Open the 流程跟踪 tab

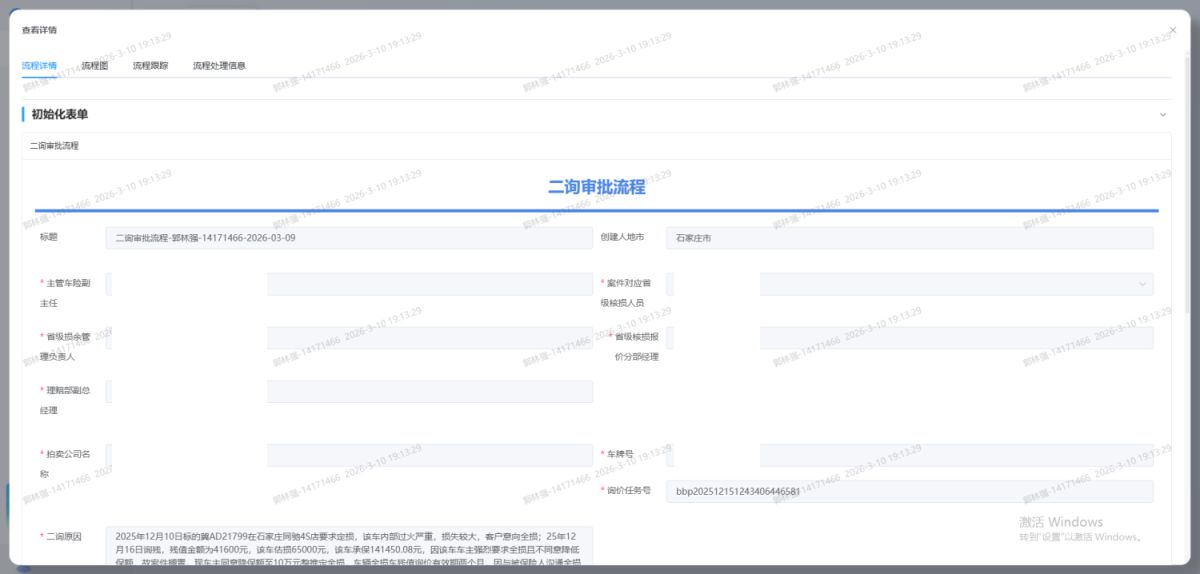pos(150,66)
